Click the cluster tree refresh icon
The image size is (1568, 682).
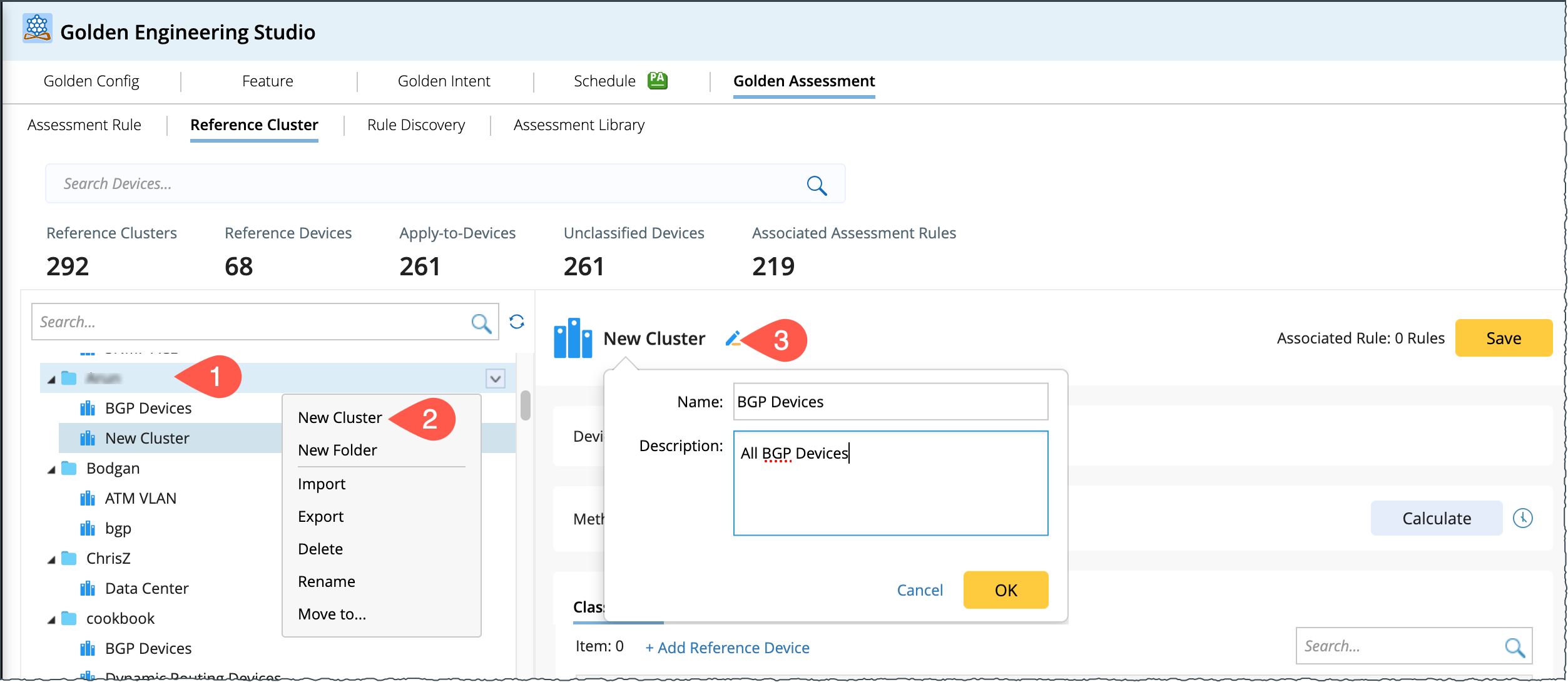pos(517,322)
